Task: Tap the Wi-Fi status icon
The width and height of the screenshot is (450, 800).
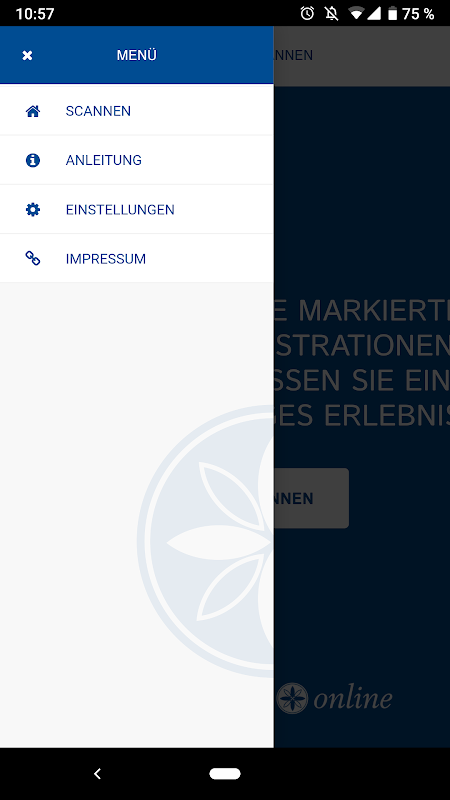Action: point(357,13)
